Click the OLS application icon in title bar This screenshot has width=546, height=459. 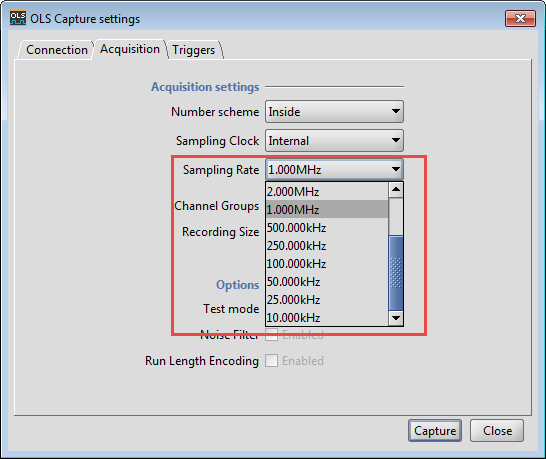(18, 18)
